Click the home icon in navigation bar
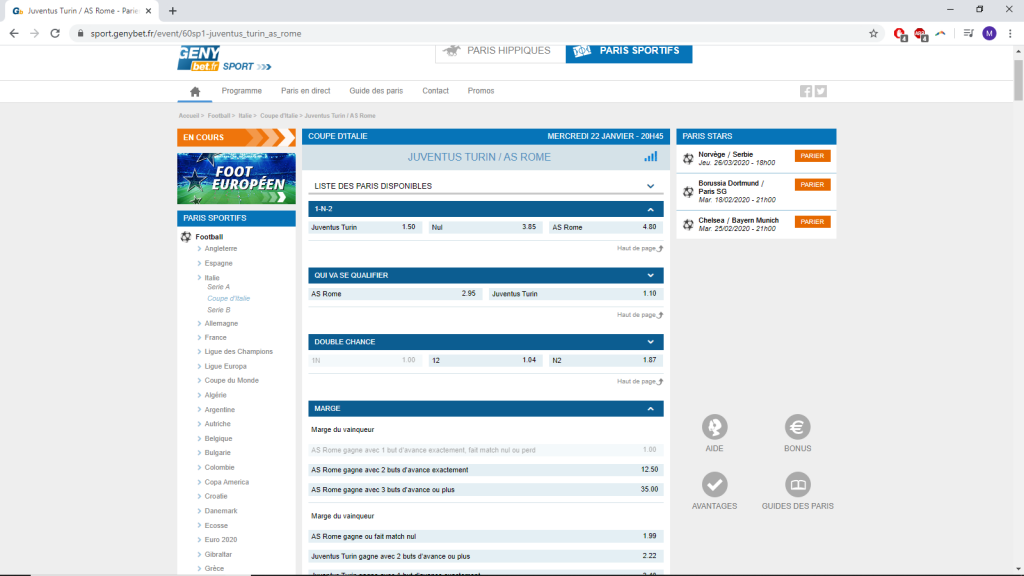 195,91
